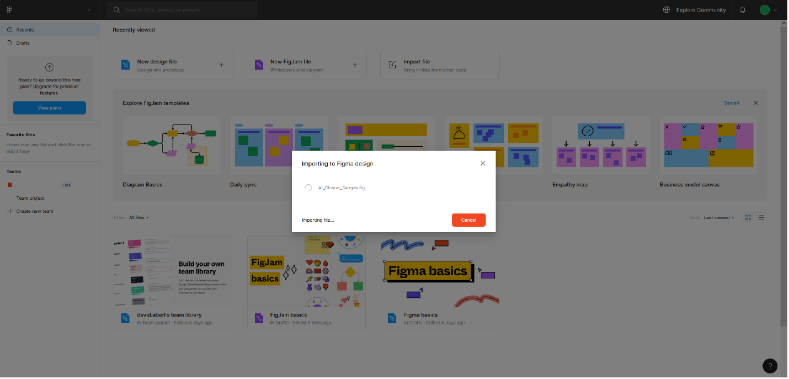Open the user avatar account dropdown

768,10
